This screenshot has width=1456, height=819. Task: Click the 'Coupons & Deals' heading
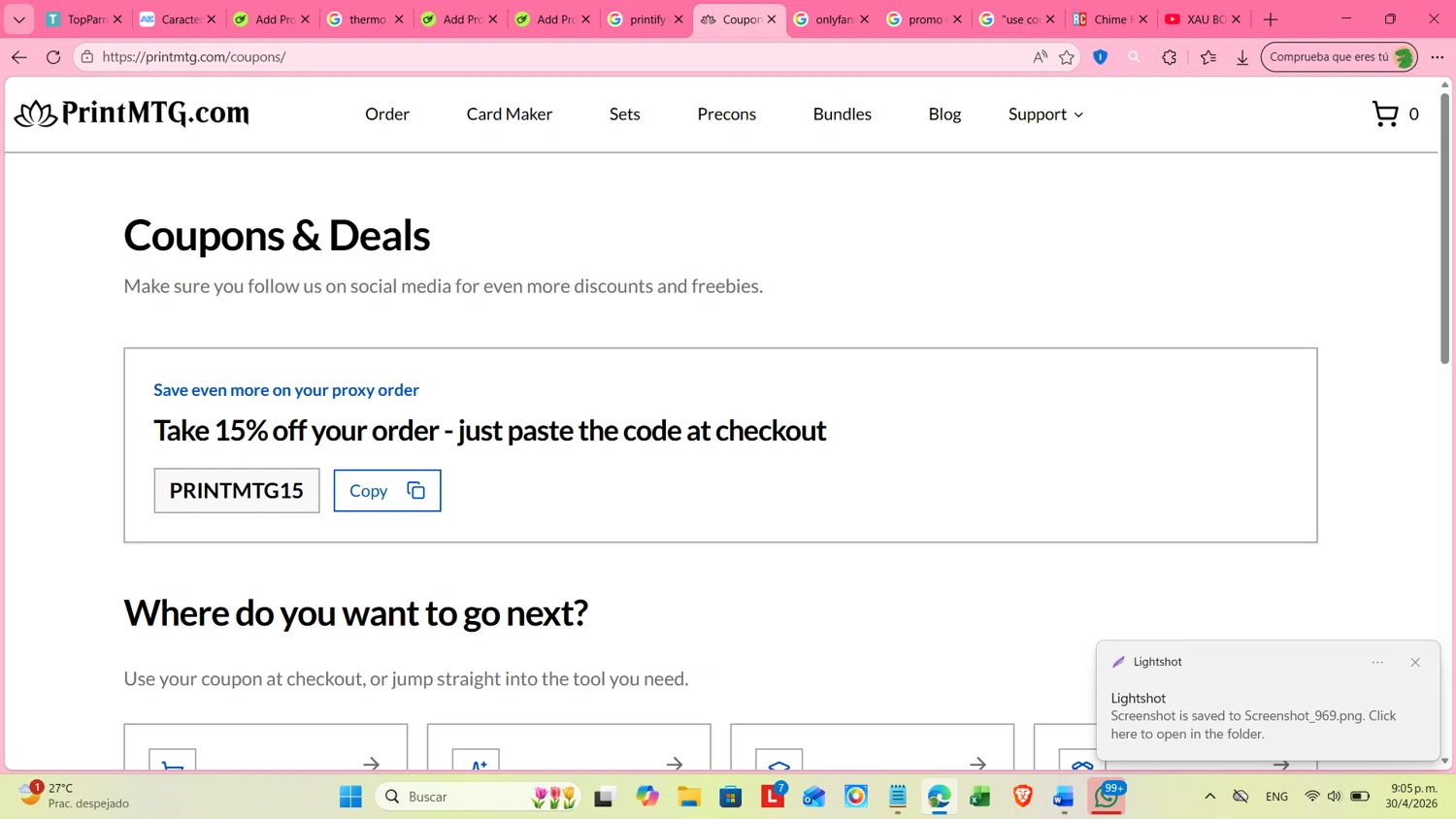coord(277,236)
